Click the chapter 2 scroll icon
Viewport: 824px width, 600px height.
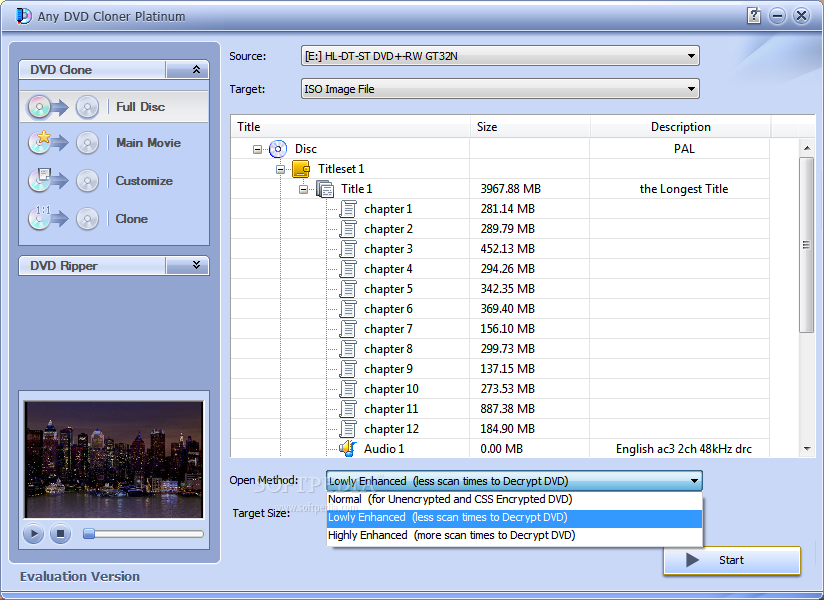pyautogui.click(x=347, y=229)
